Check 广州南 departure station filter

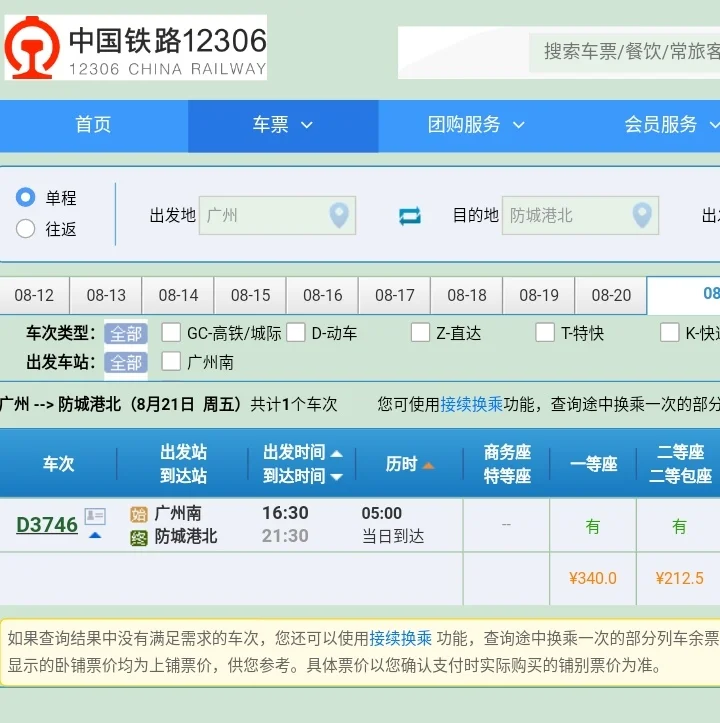click(x=171, y=361)
